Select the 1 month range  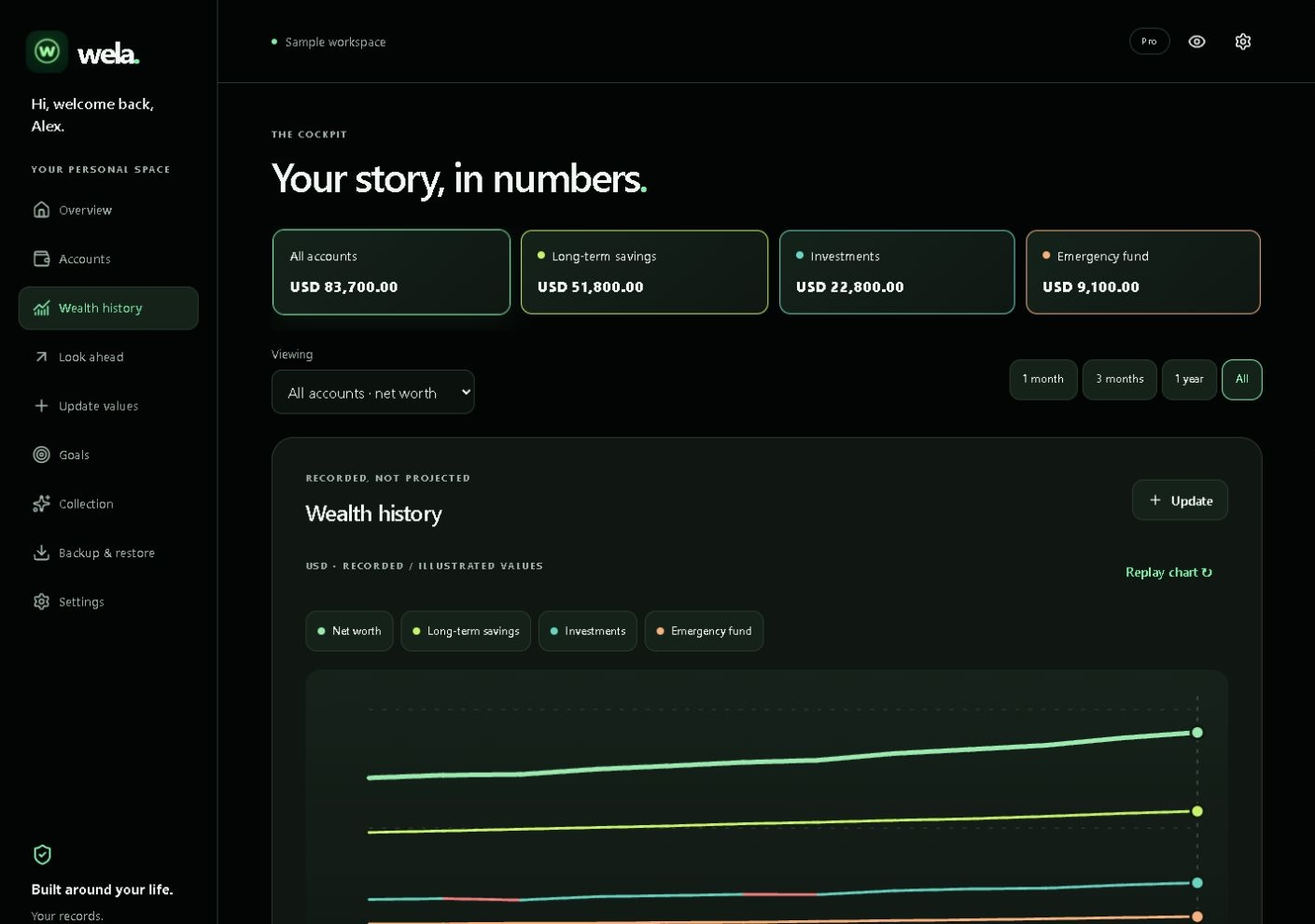pos(1043,379)
